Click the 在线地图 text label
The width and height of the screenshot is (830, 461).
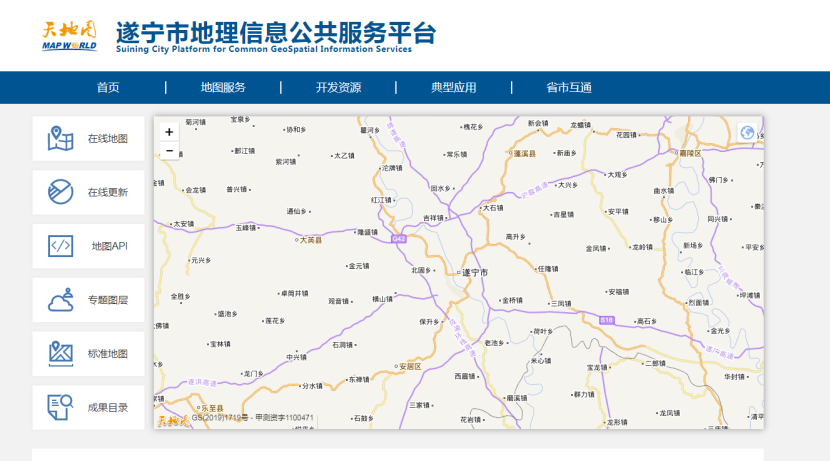pyautogui.click(x=107, y=139)
